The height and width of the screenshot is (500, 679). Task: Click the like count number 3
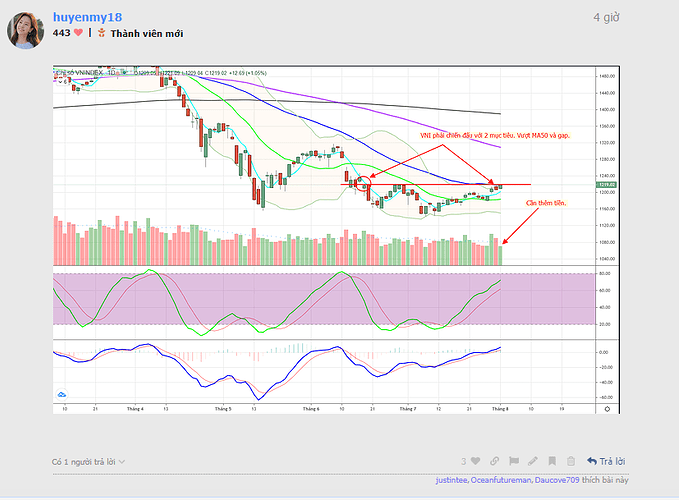click(464, 461)
